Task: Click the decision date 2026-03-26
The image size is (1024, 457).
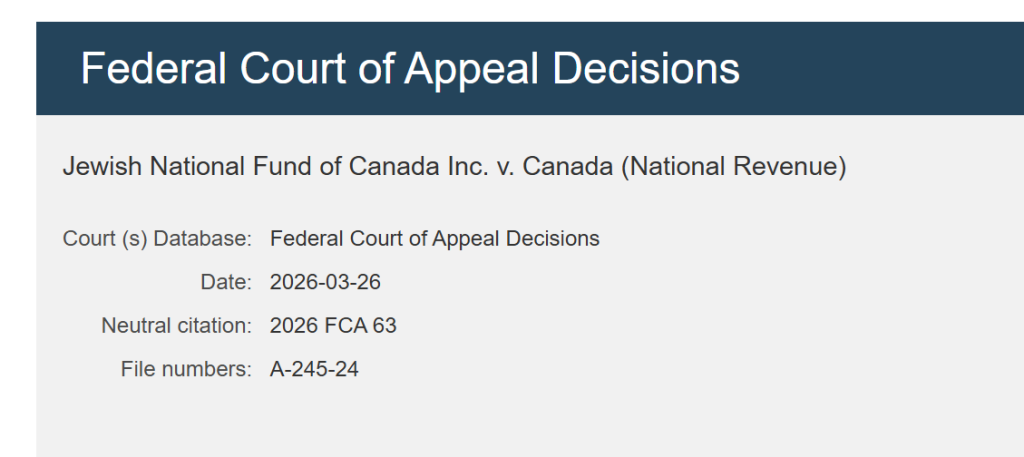Action: click(x=325, y=283)
